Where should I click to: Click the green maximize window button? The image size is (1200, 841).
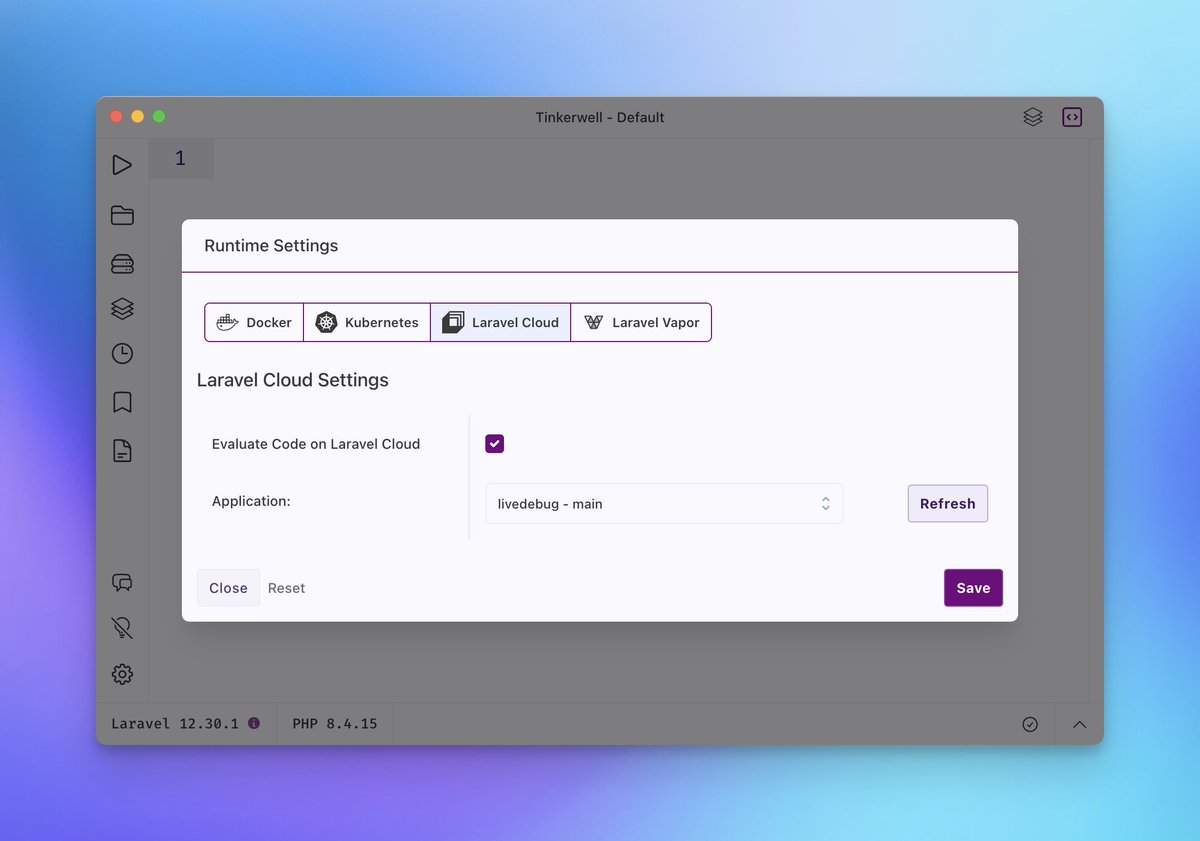159,117
